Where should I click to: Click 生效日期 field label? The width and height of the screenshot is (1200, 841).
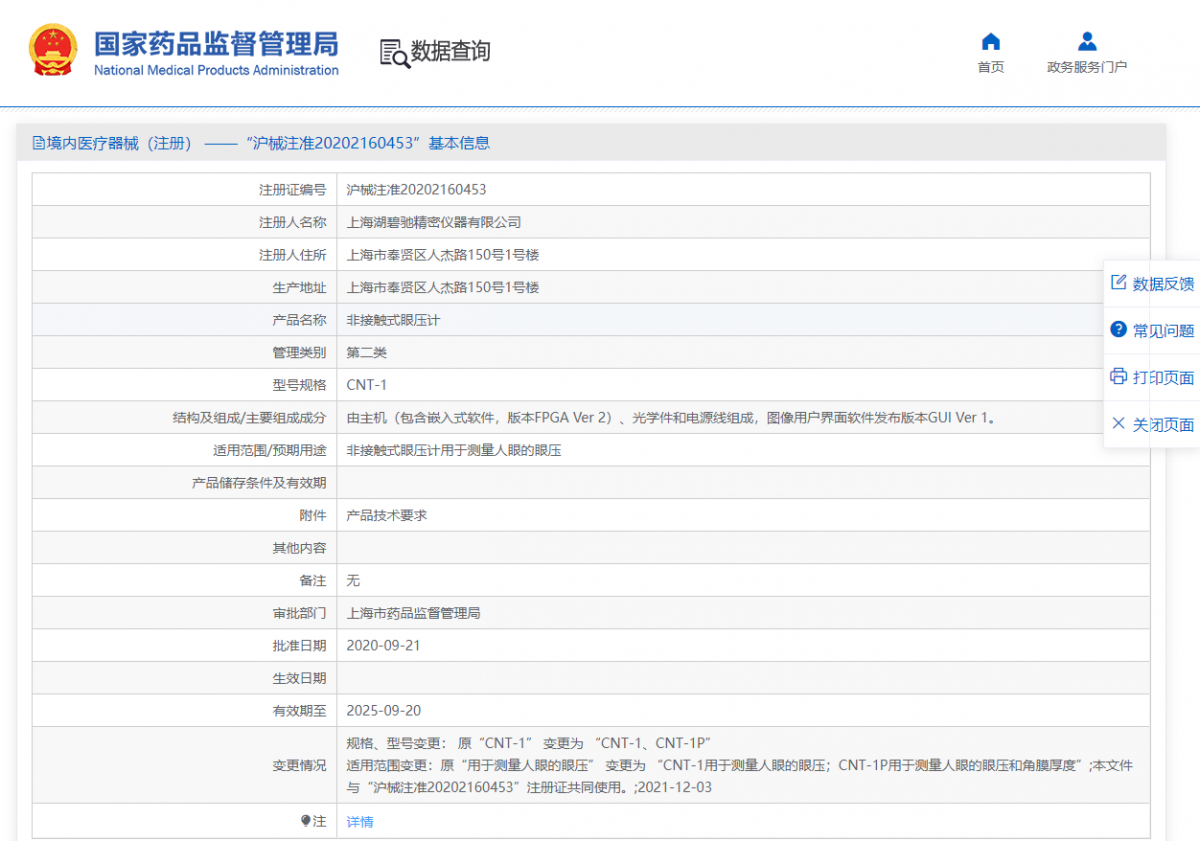(x=299, y=678)
